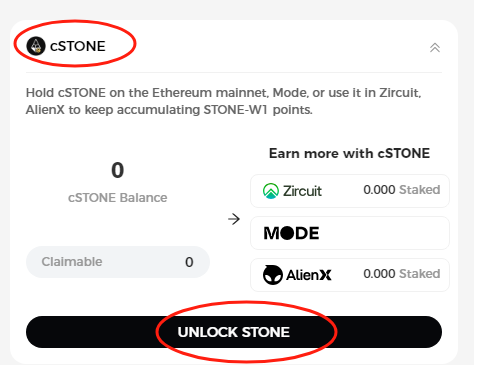Screen dimensions: 492x365
Task: Click the right arrow icon beside balance
Action: click(234, 219)
